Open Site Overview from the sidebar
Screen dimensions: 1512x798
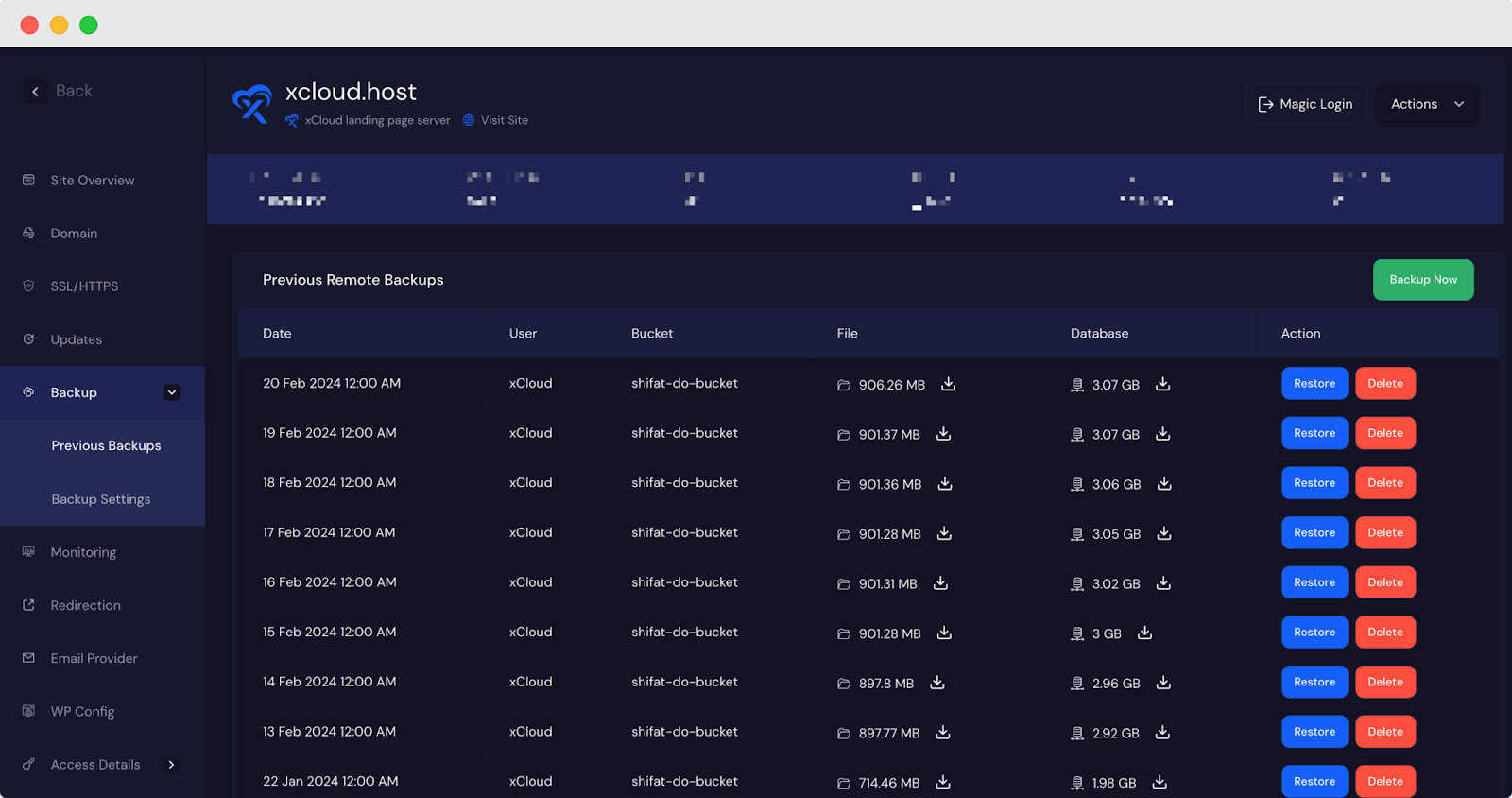(92, 181)
